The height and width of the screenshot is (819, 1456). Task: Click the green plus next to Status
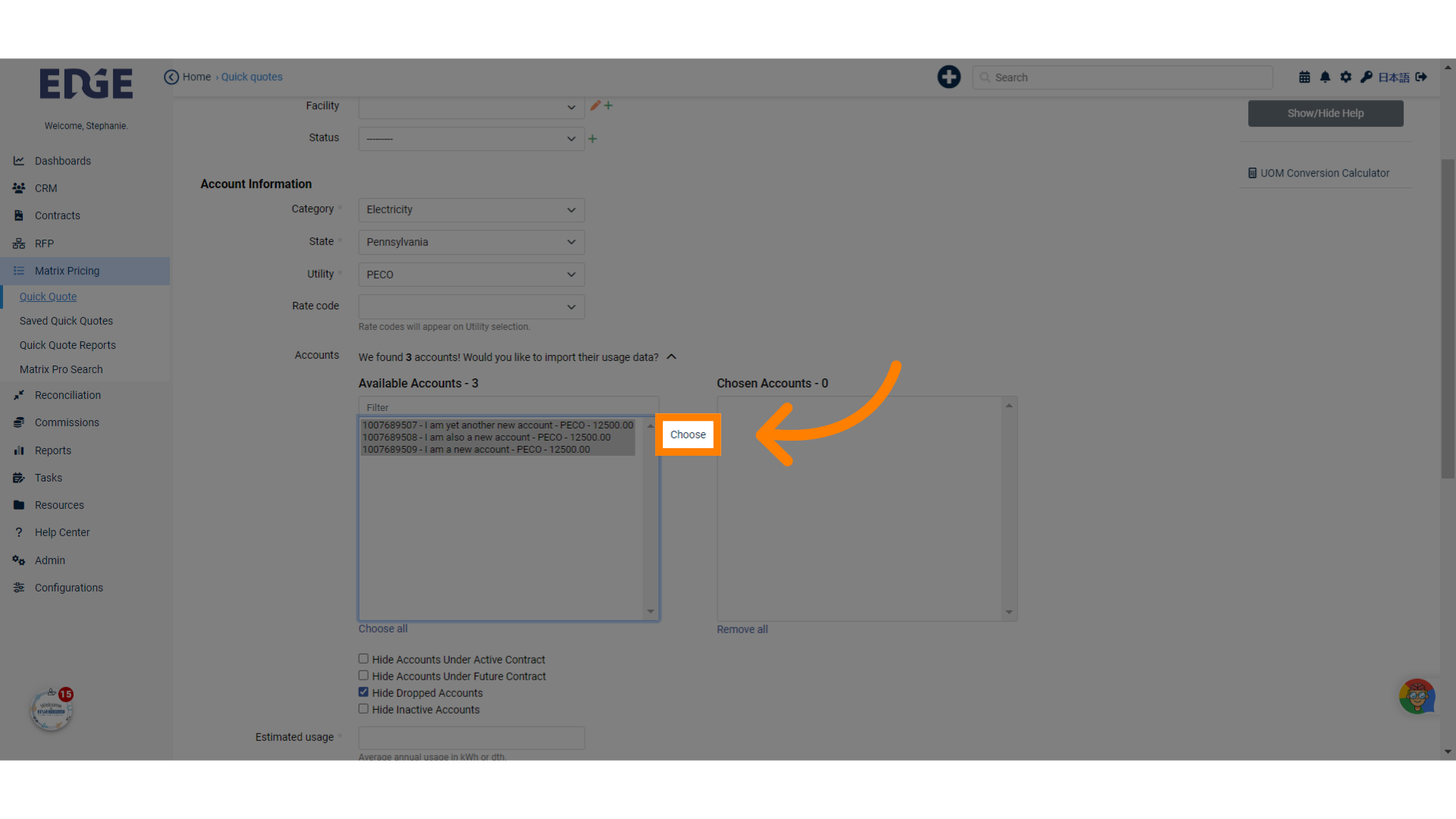pyautogui.click(x=592, y=139)
